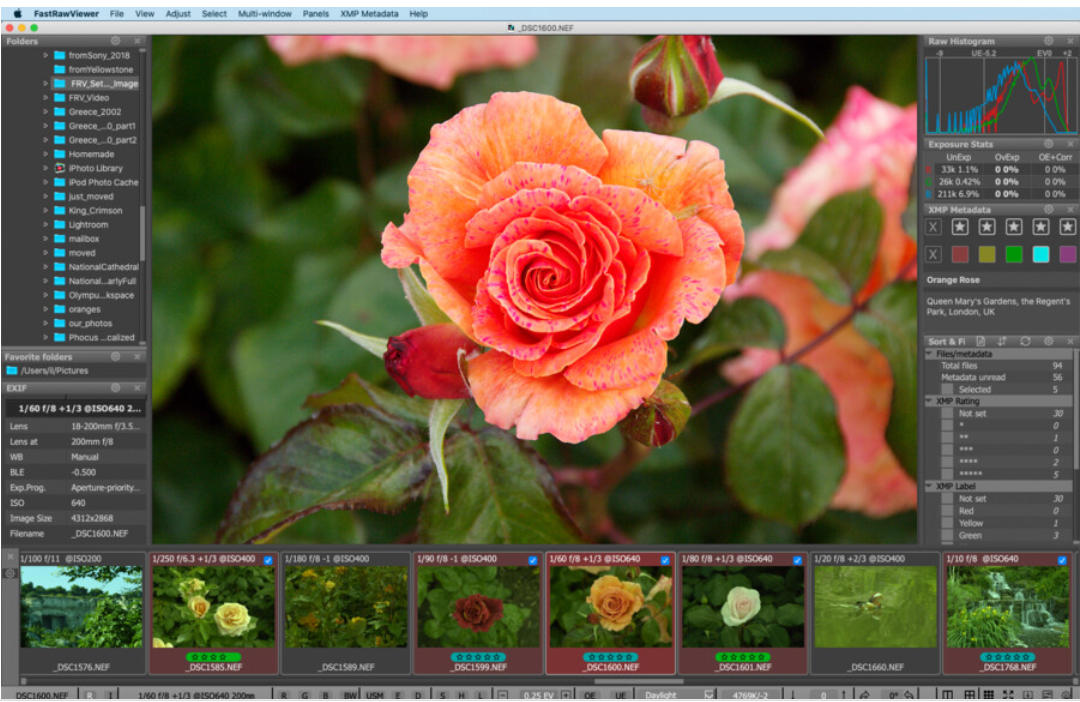Viewport: 1080px width, 702px height.
Task: Open the Multi-window menu
Action: [264, 14]
